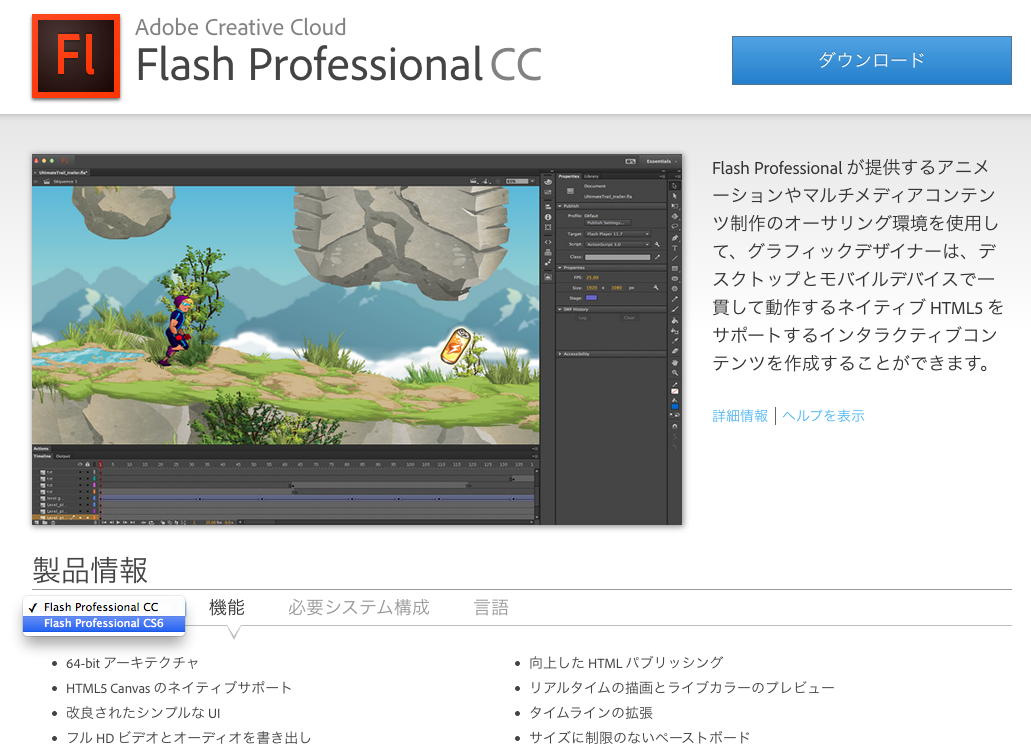
Task: Click the リアルタイムの描画とライブカラーのプレビュー bullet
Action: pyautogui.click(x=682, y=688)
